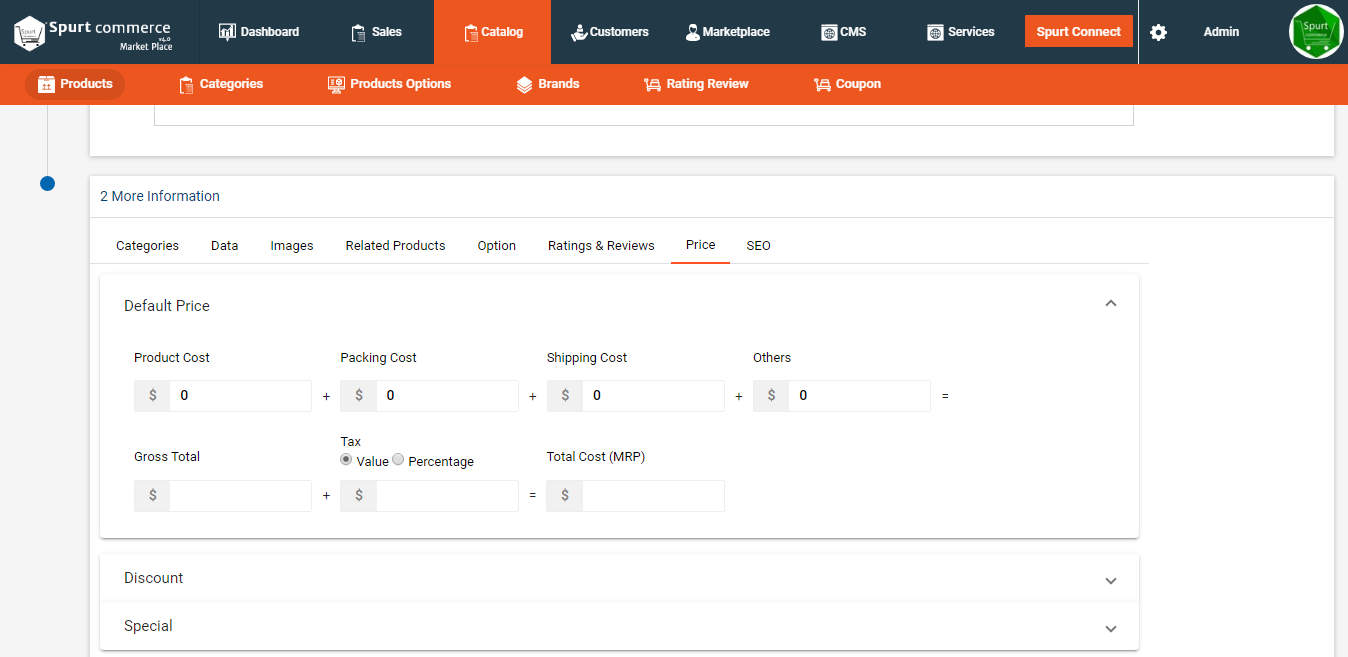Expand the Discount section

[x=1110, y=580]
